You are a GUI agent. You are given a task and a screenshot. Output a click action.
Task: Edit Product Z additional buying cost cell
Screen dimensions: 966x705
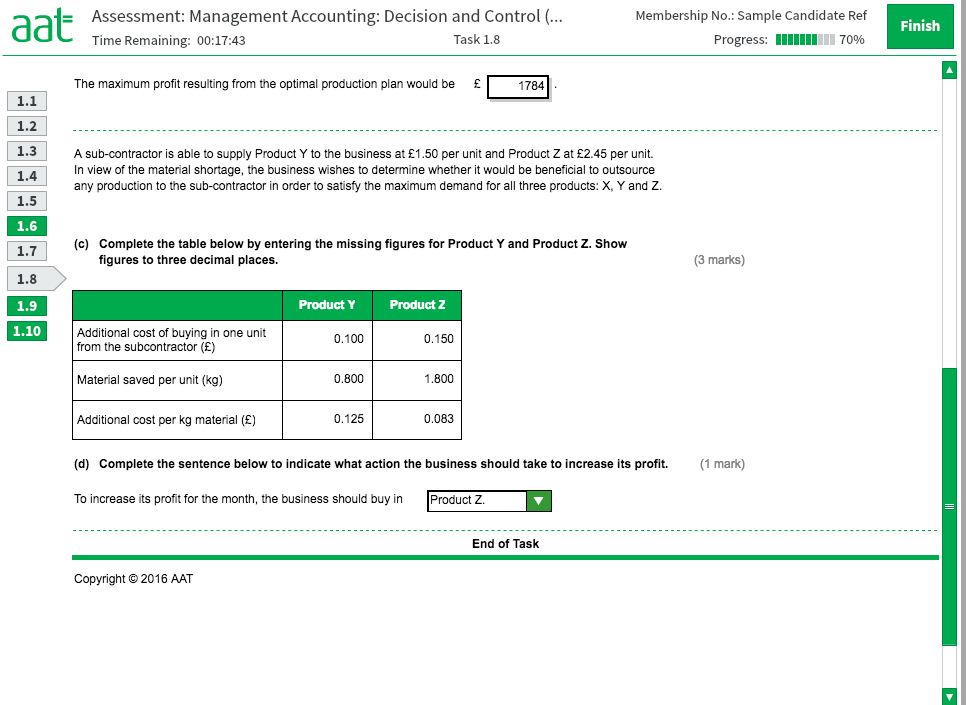[x=417, y=340]
